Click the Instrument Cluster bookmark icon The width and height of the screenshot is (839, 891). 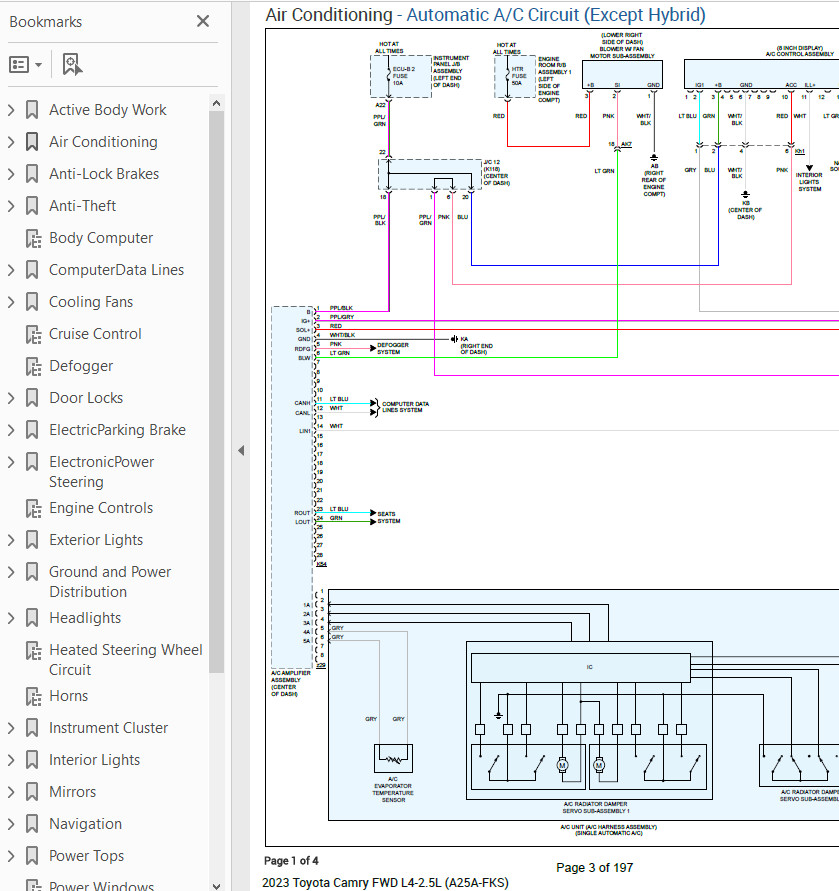32,728
